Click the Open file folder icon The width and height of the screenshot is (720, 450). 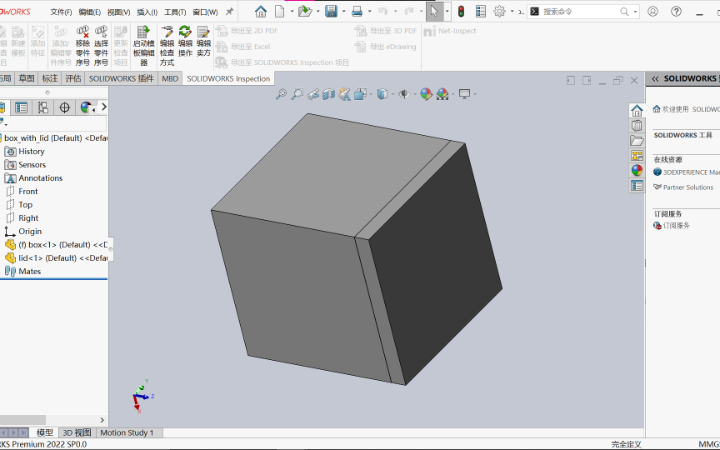pyautogui.click(x=304, y=11)
